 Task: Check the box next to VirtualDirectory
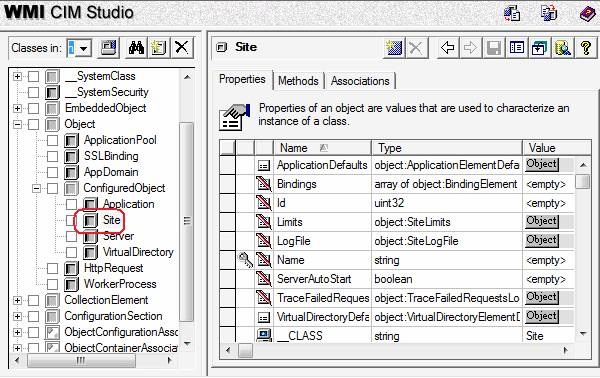pos(72,253)
